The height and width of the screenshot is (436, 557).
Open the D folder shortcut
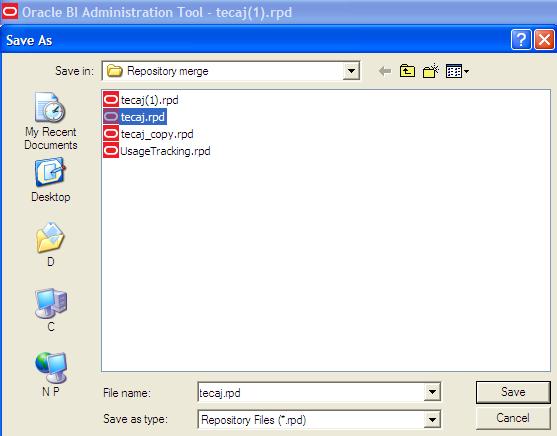pyautogui.click(x=50, y=244)
